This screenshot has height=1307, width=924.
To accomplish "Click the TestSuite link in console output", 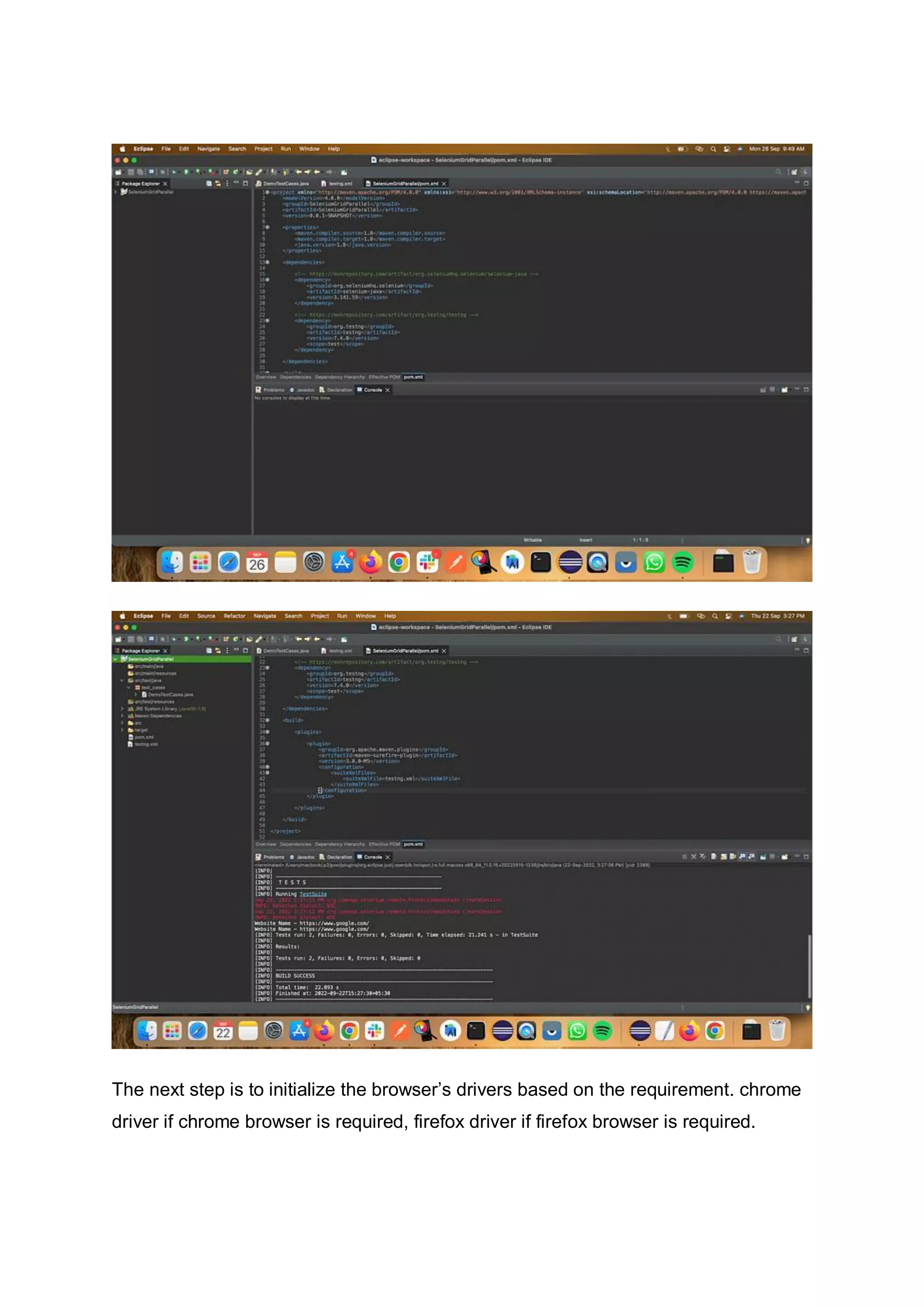I will tap(313, 894).
